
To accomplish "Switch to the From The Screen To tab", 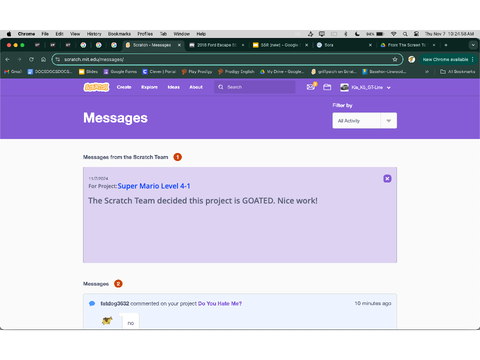I will coord(407,45).
